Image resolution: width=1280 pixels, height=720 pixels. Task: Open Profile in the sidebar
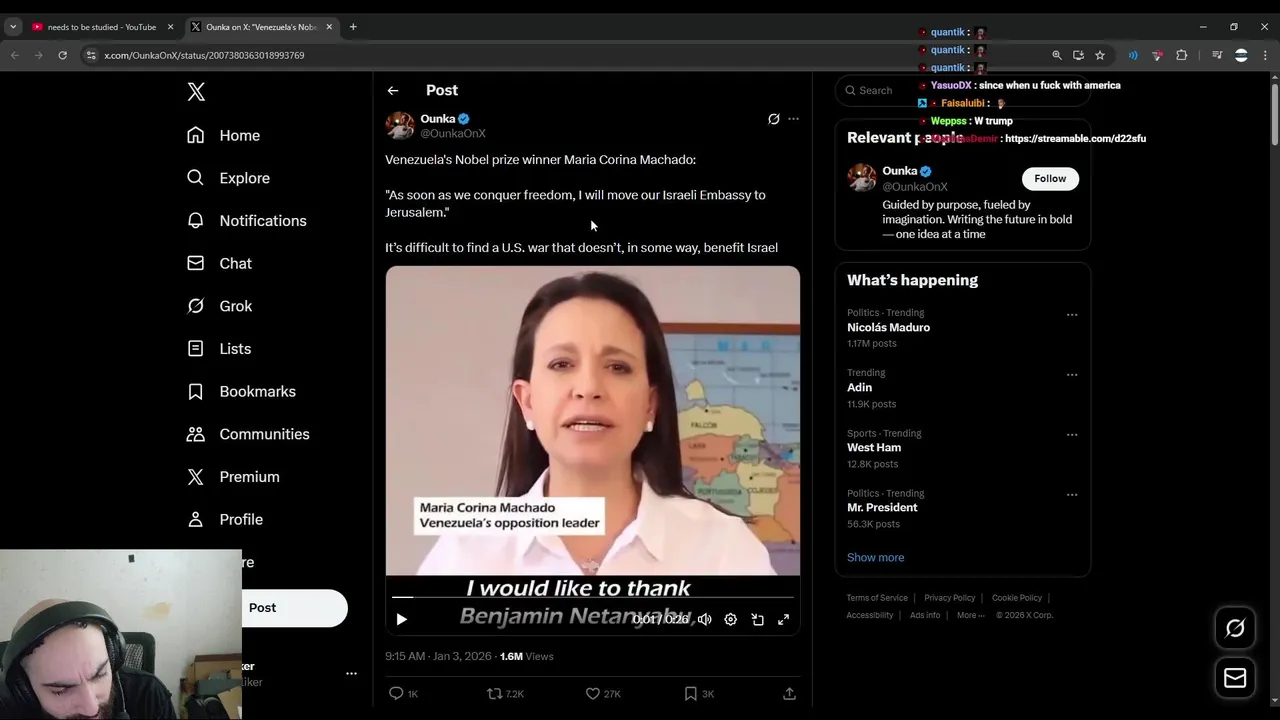pyautogui.click(x=225, y=520)
